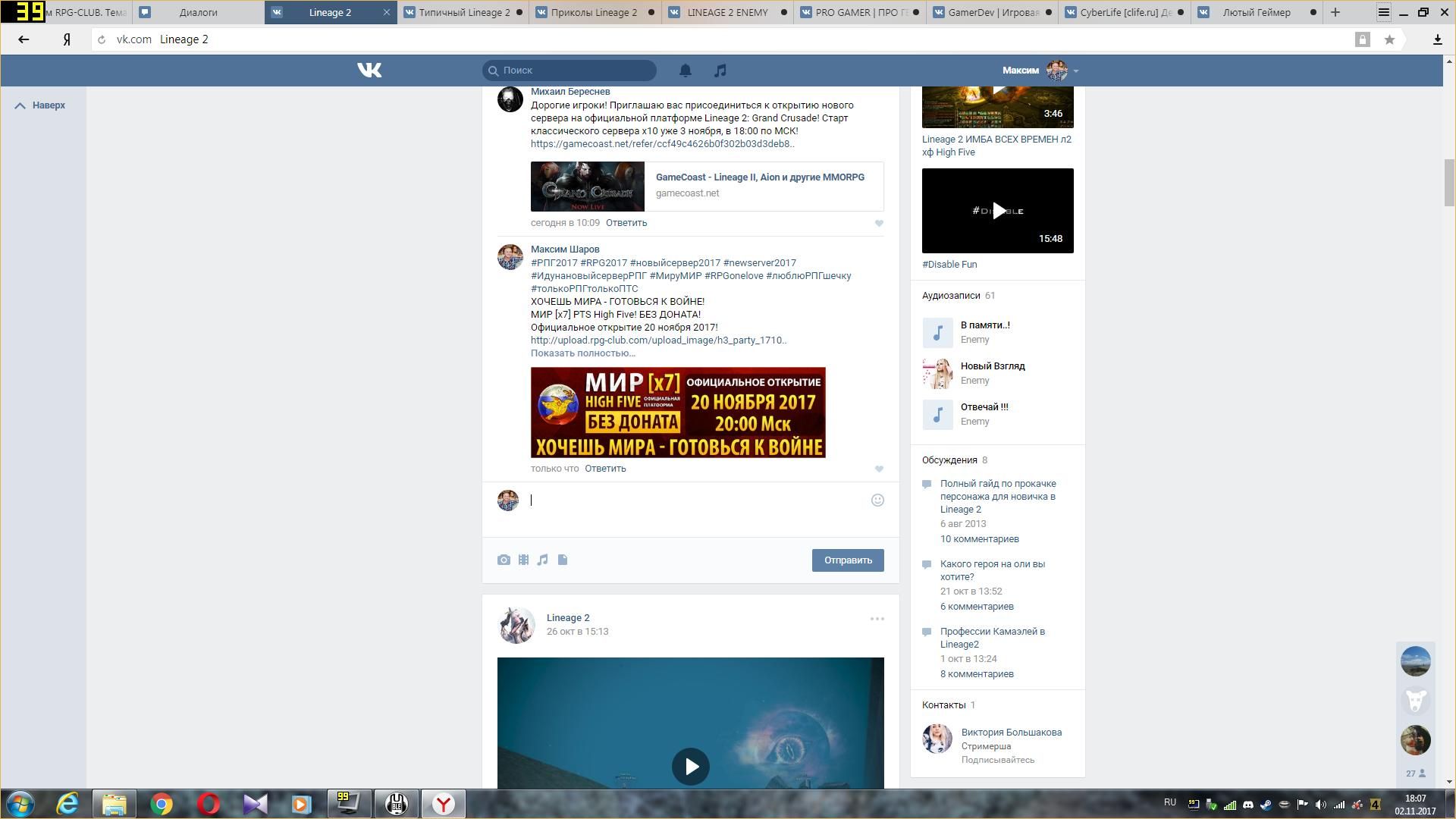Expand comment via Показать полностью

pos(582,353)
